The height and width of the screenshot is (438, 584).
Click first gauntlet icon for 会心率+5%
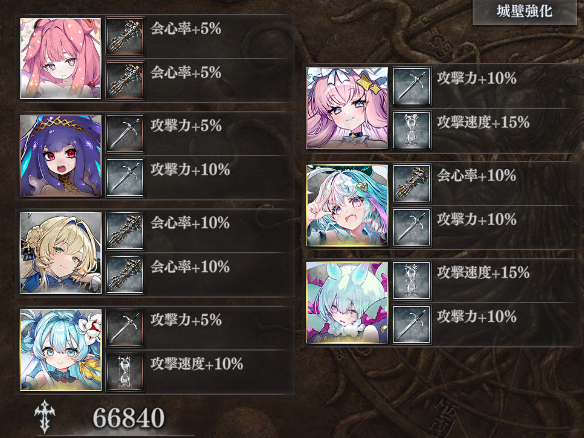point(125,36)
